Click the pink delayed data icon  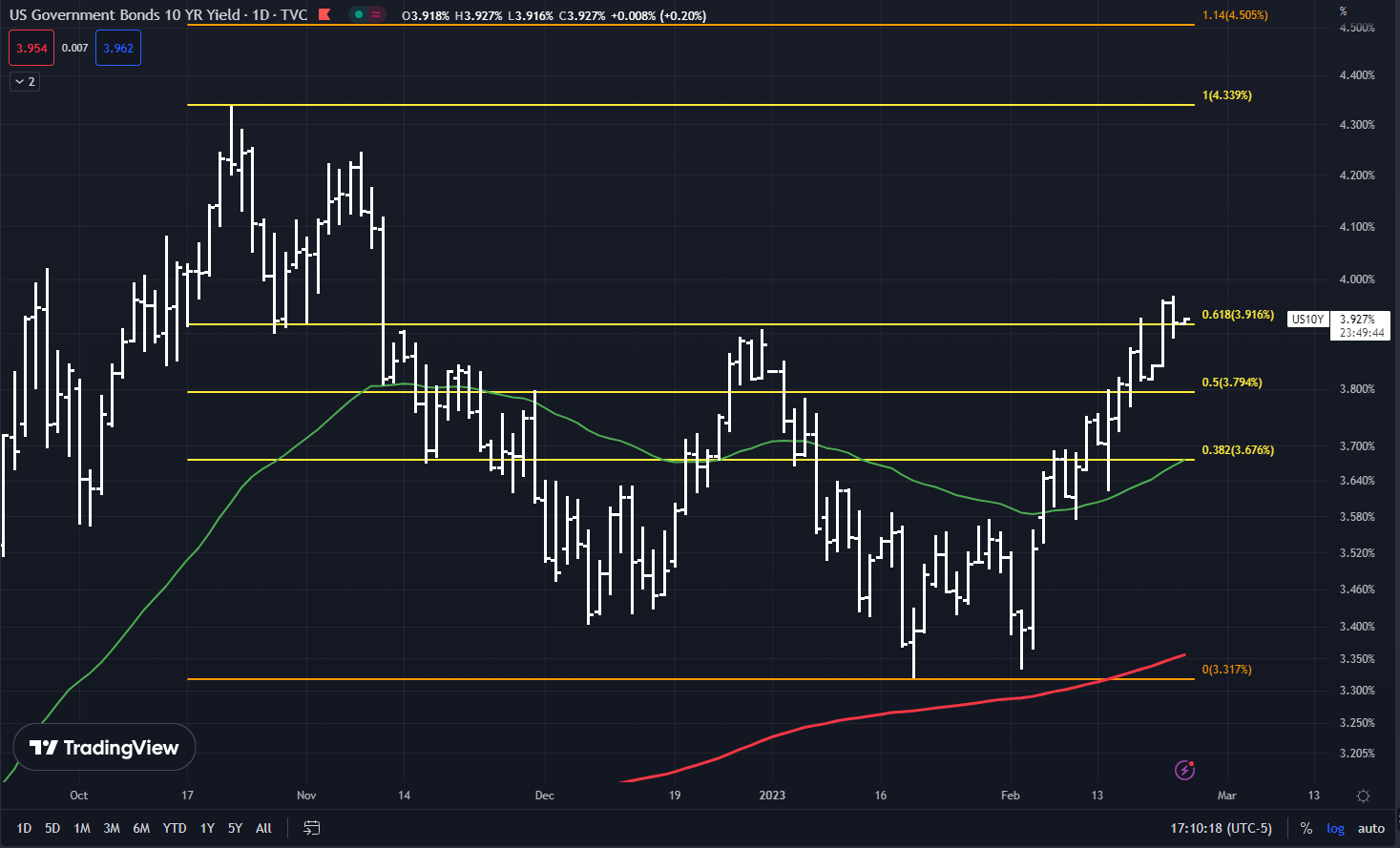[x=376, y=15]
